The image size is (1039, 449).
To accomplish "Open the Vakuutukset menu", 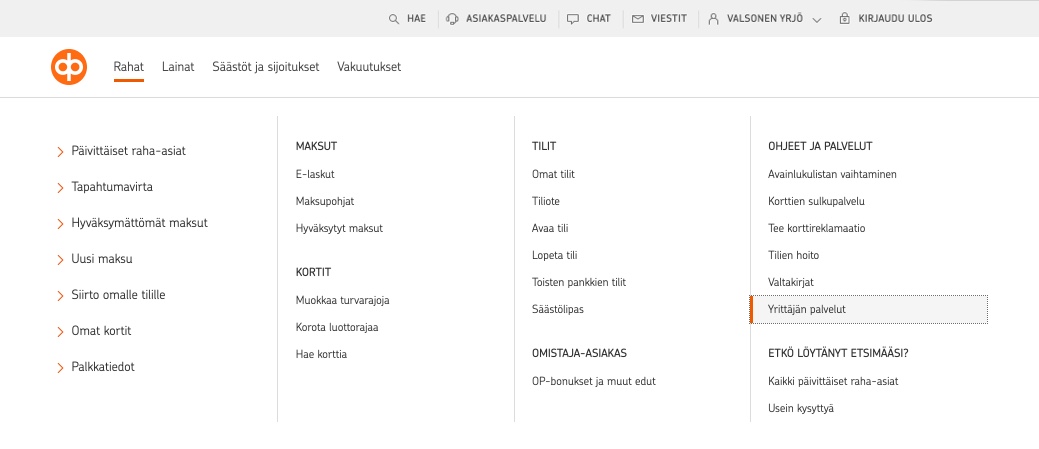I will 369,67.
